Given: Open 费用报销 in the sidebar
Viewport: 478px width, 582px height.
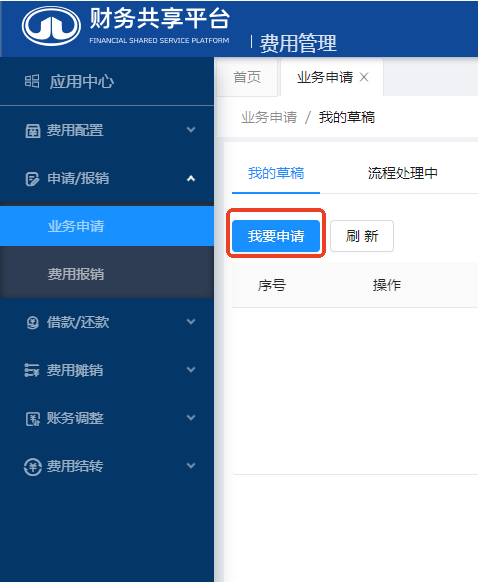Looking at the screenshot, I should [x=107, y=274].
